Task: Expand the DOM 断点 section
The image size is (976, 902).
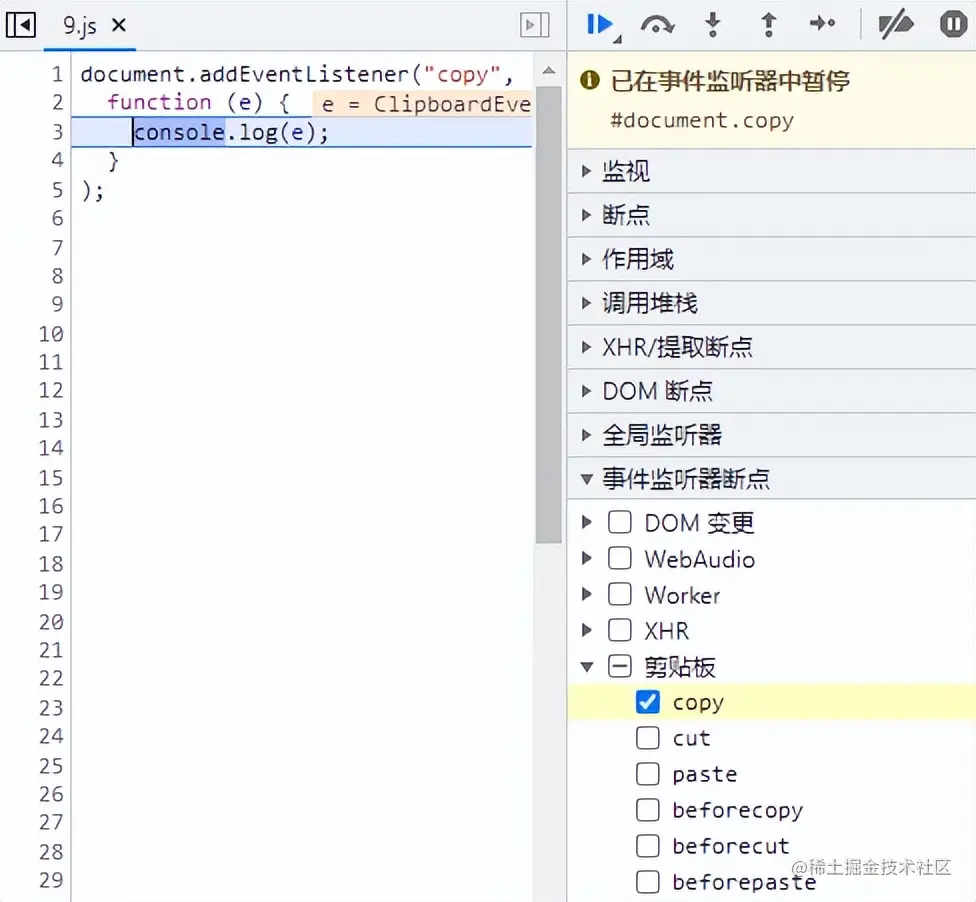Action: [771, 391]
